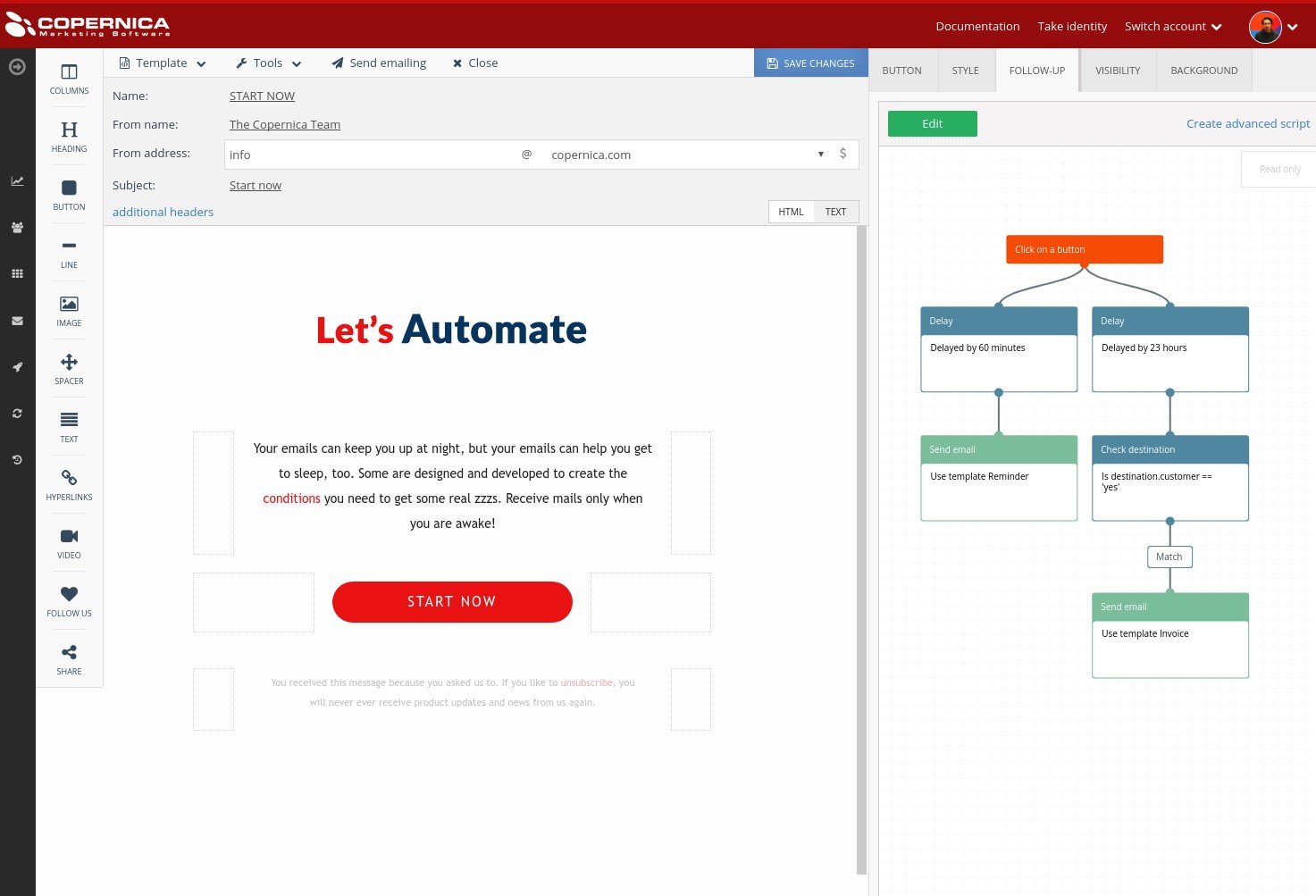Switch editor to HTML view
Viewport: 1316px width, 896px height.
click(791, 212)
